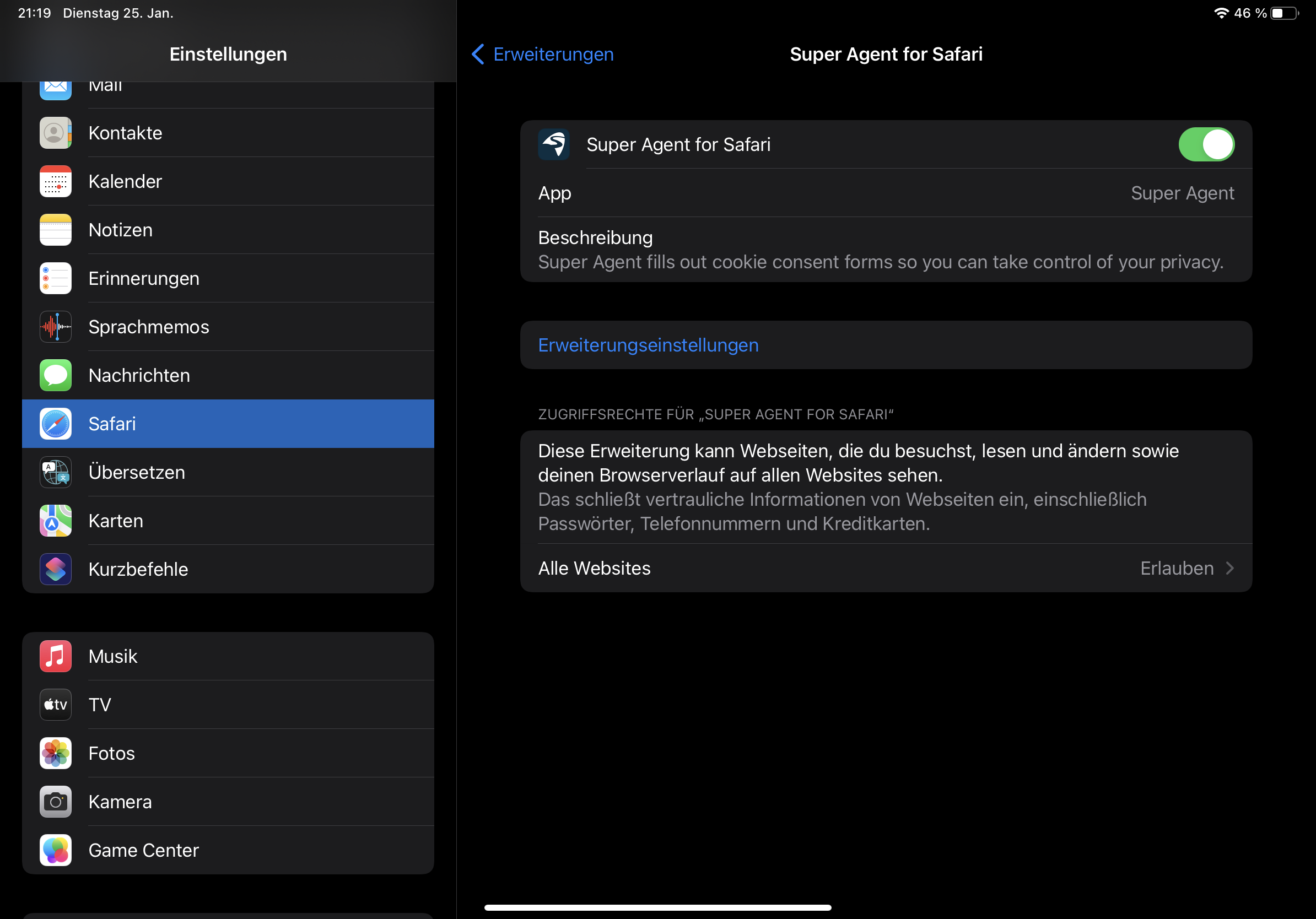Tap the Karten maps icon

(x=56, y=521)
